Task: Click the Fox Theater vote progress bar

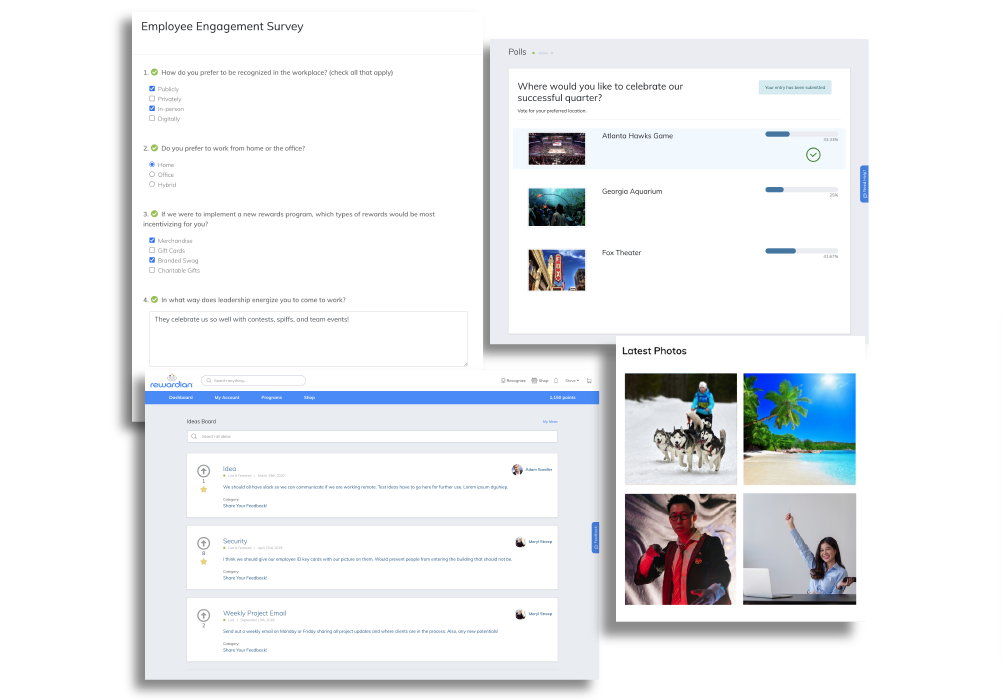Action: click(x=801, y=251)
